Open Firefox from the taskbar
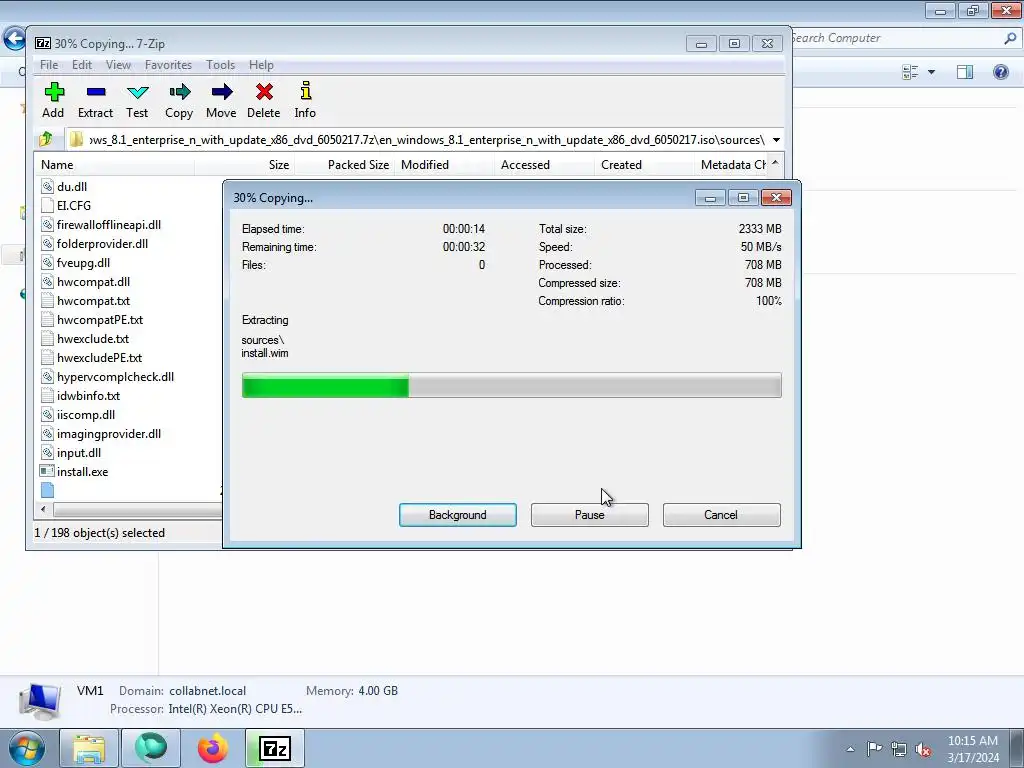 pyautogui.click(x=213, y=748)
